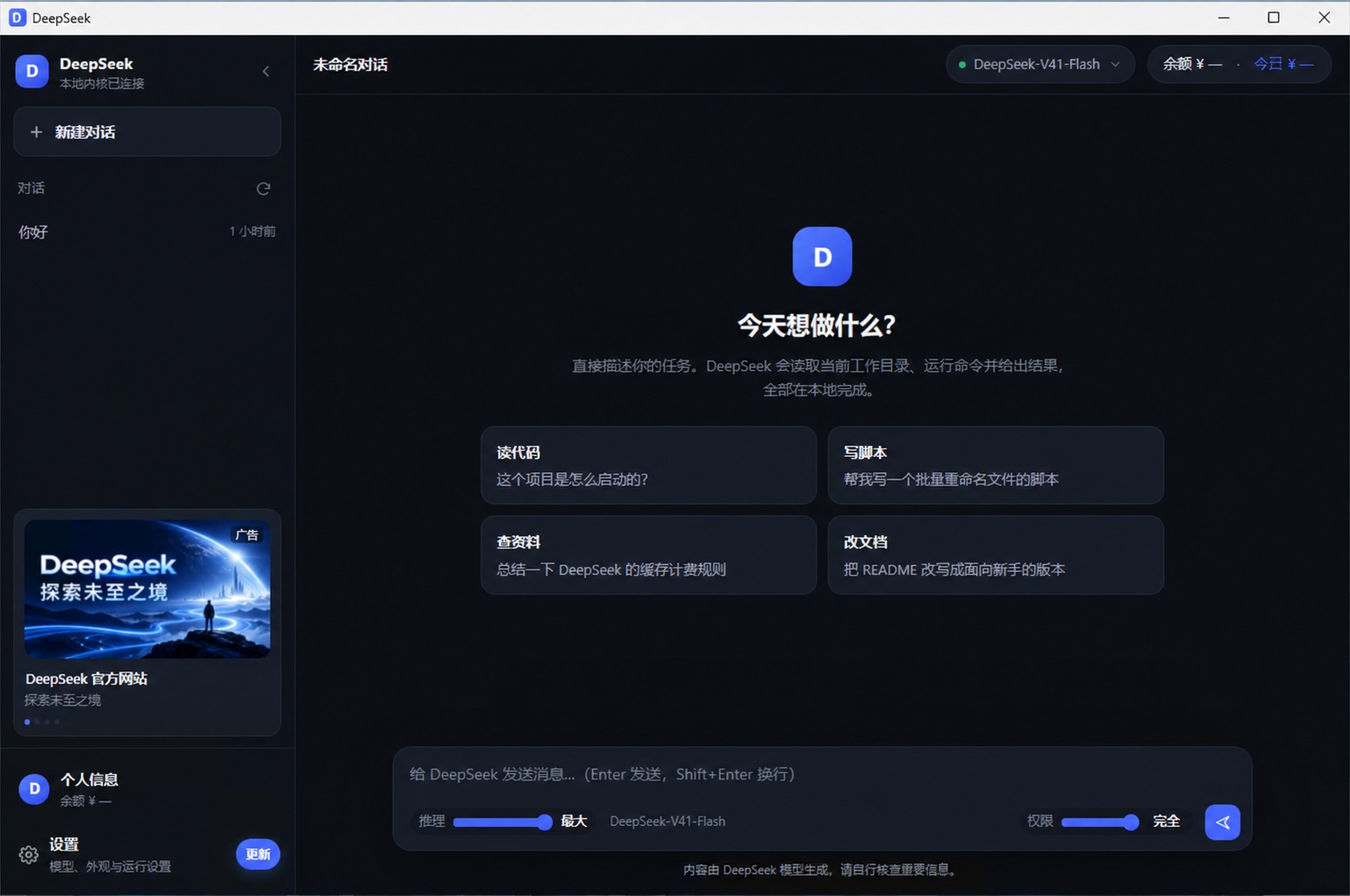
Task: Click the large center D logo
Action: pyautogui.click(x=822, y=256)
